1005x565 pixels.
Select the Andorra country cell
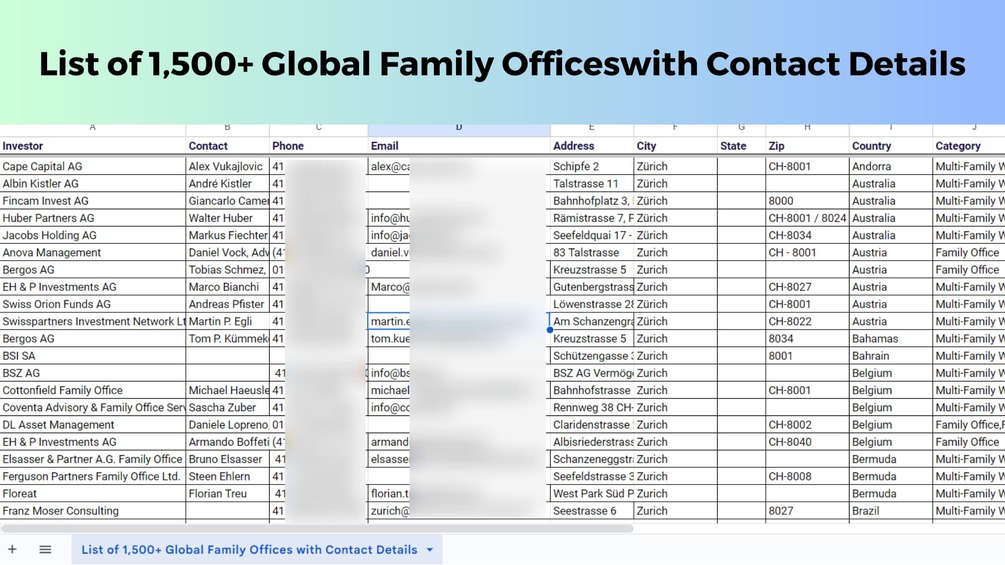[891, 167]
